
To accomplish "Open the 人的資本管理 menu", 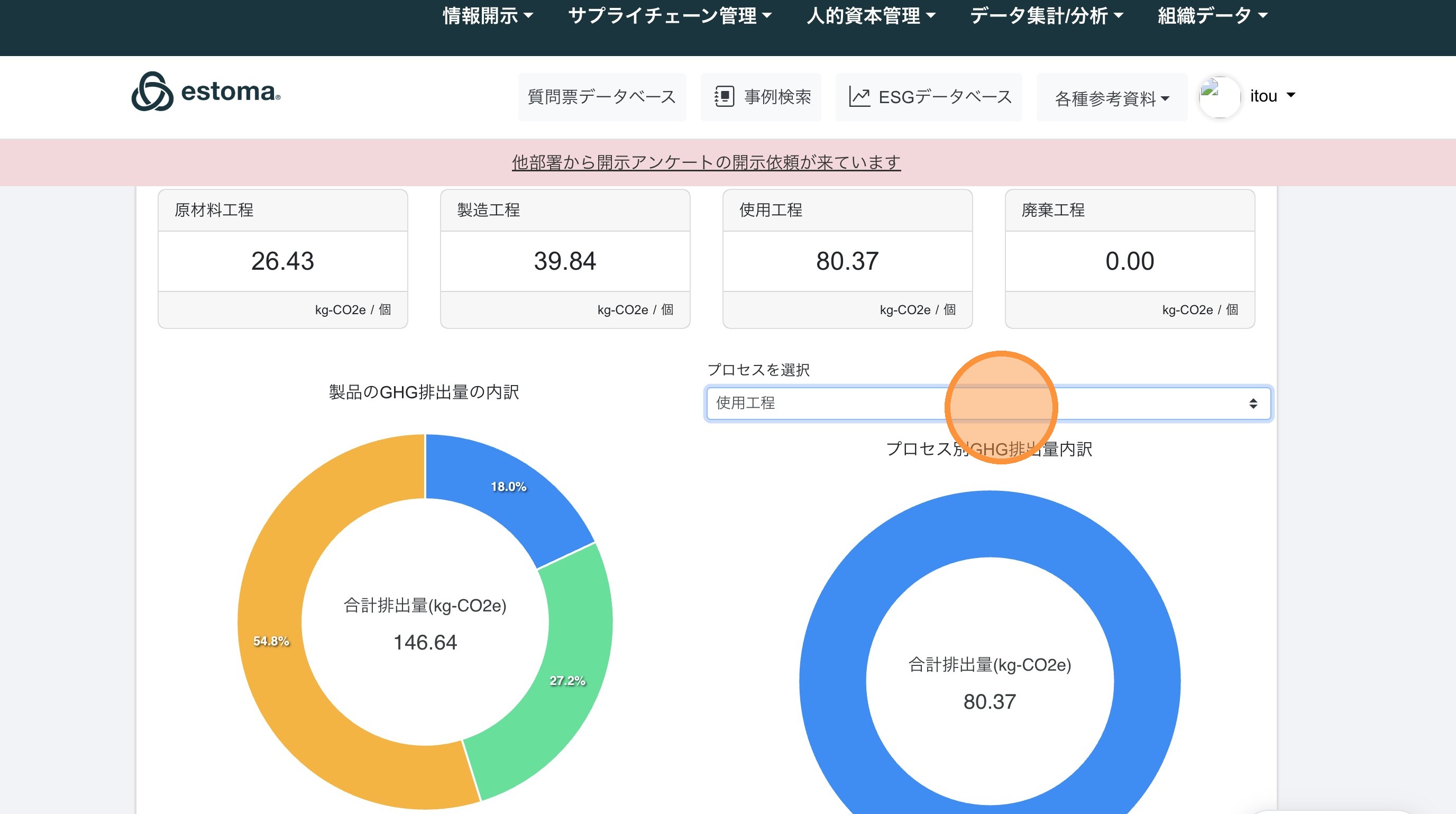I will coord(871,16).
